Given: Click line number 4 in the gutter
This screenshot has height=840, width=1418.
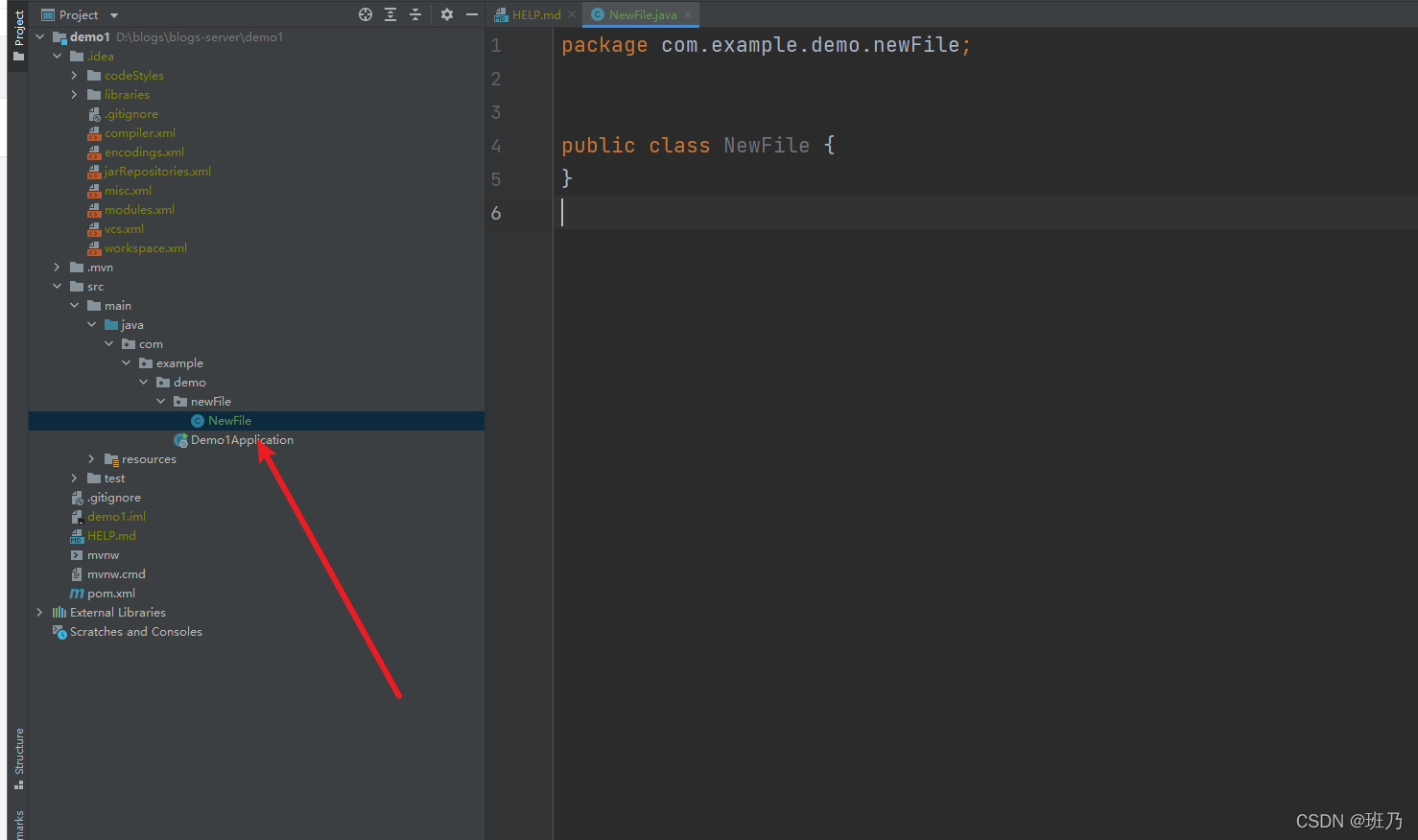Looking at the screenshot, I should pos(496,146).
